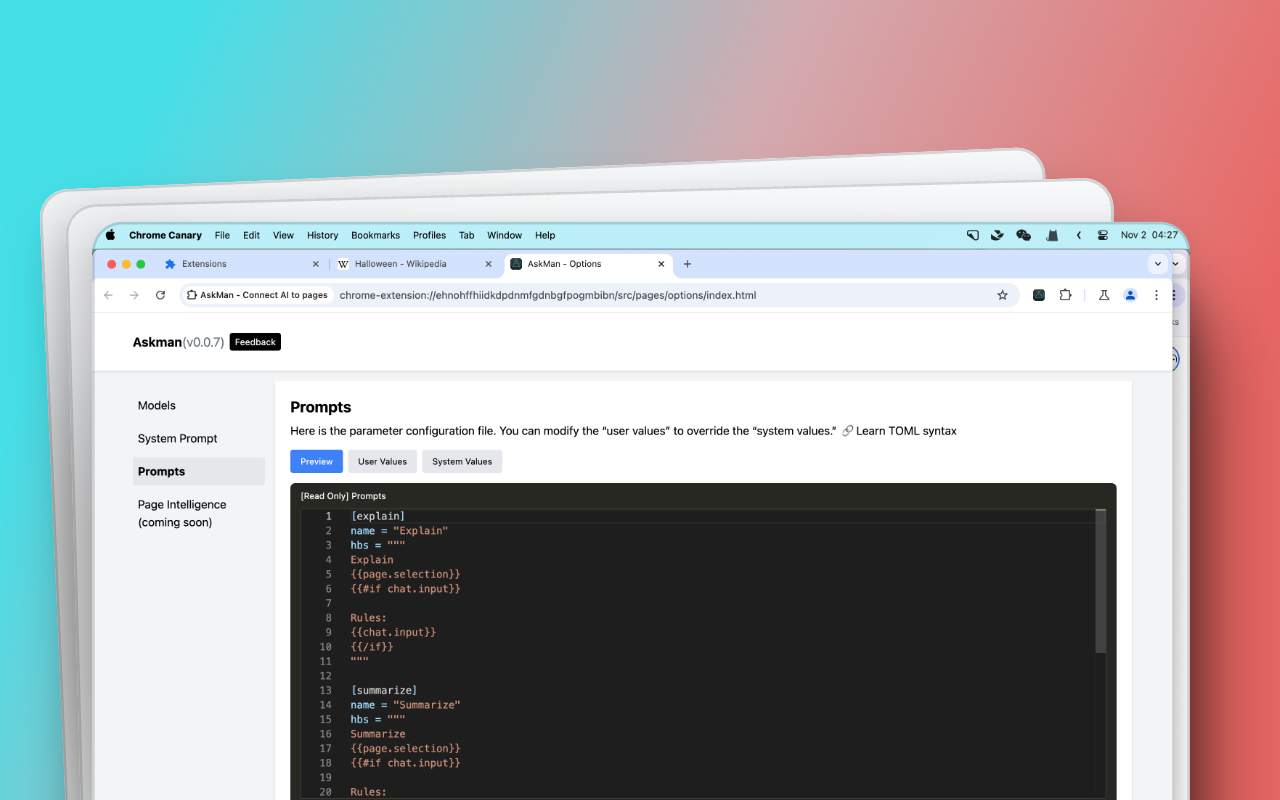The height and width of the screenshot is (800, 1280).
Task: Go forward to the next page
Action: 134,295
